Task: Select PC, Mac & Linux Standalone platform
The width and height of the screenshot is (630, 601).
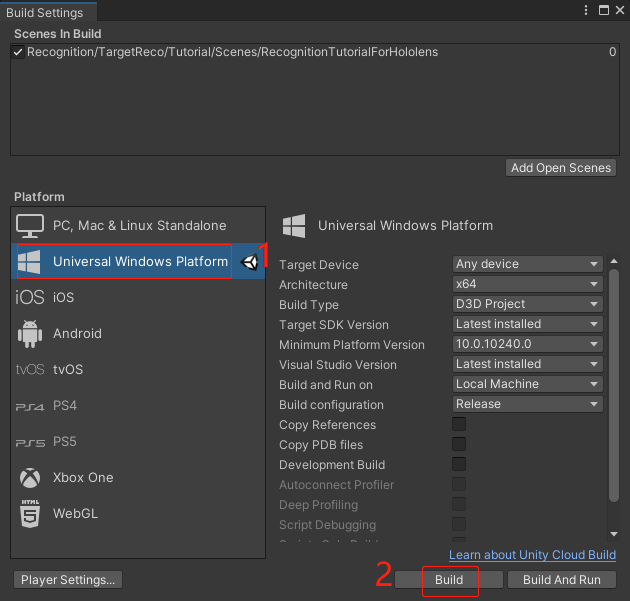Action: [138, 225]
